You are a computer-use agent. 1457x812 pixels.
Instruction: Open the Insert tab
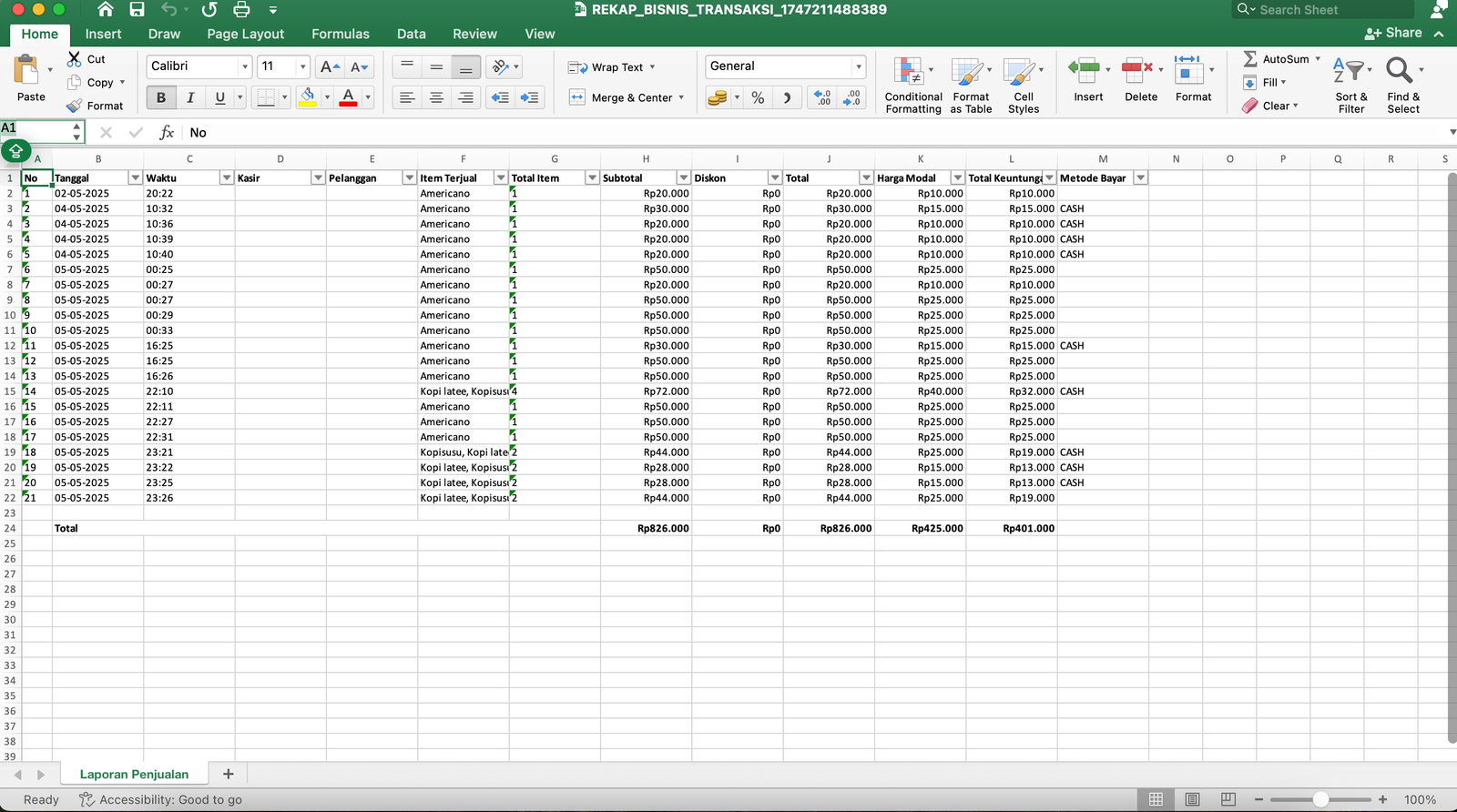click(x=103, y=34)
